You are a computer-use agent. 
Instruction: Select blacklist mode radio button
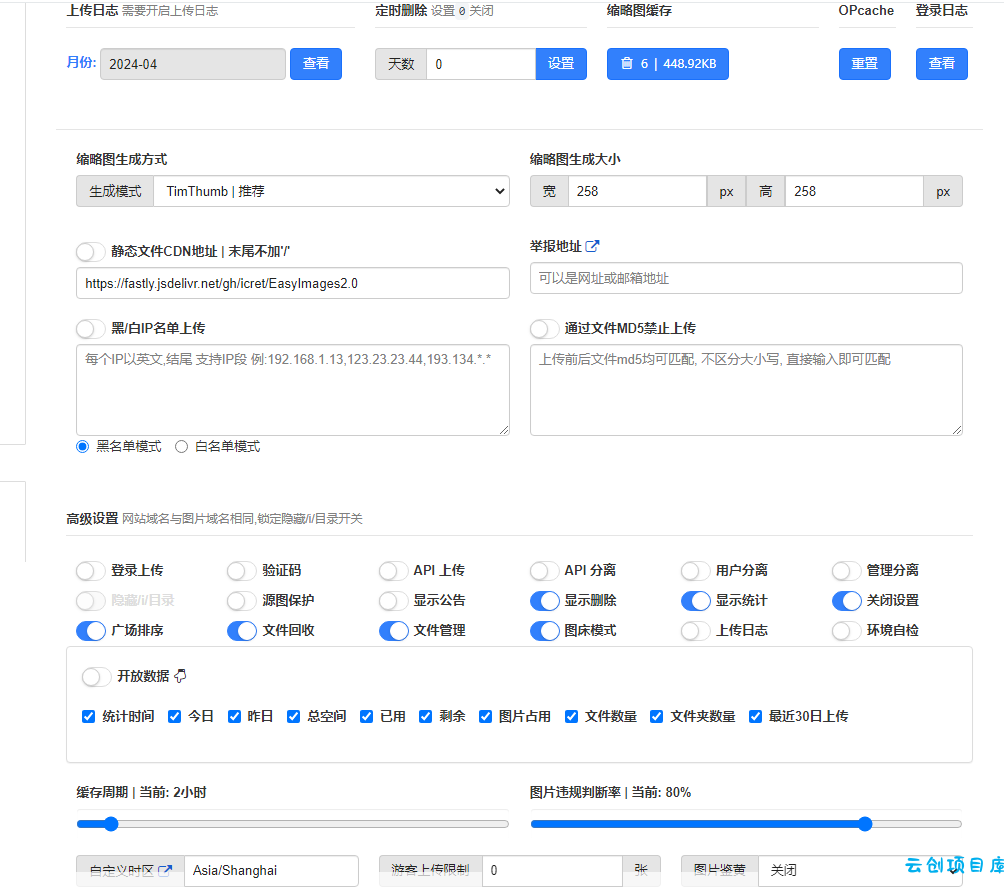click(x=83, y=446)
